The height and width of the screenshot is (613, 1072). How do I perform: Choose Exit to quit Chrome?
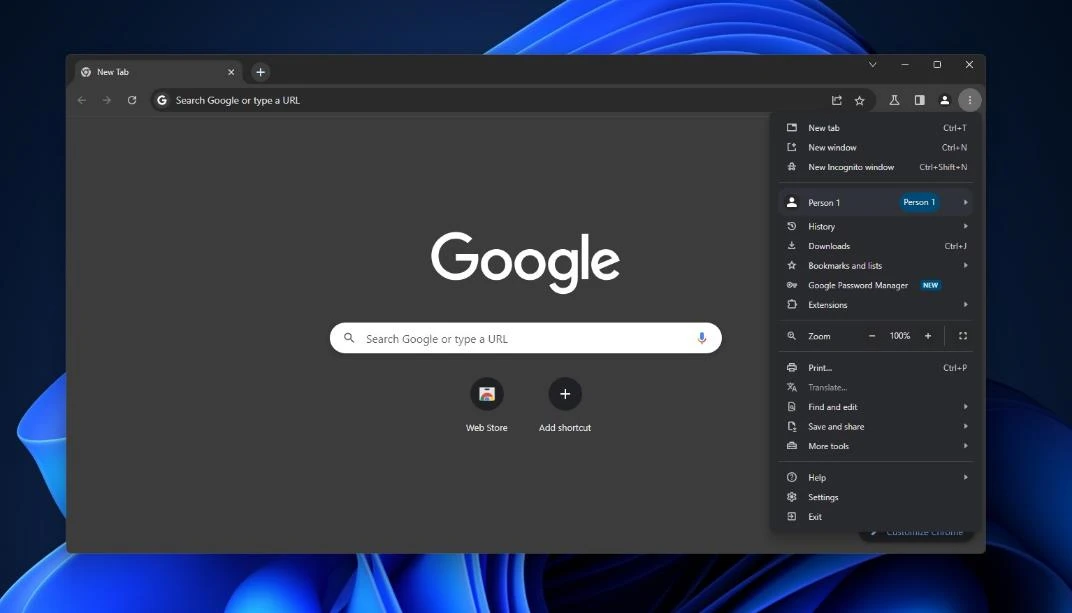click(876, 517)
